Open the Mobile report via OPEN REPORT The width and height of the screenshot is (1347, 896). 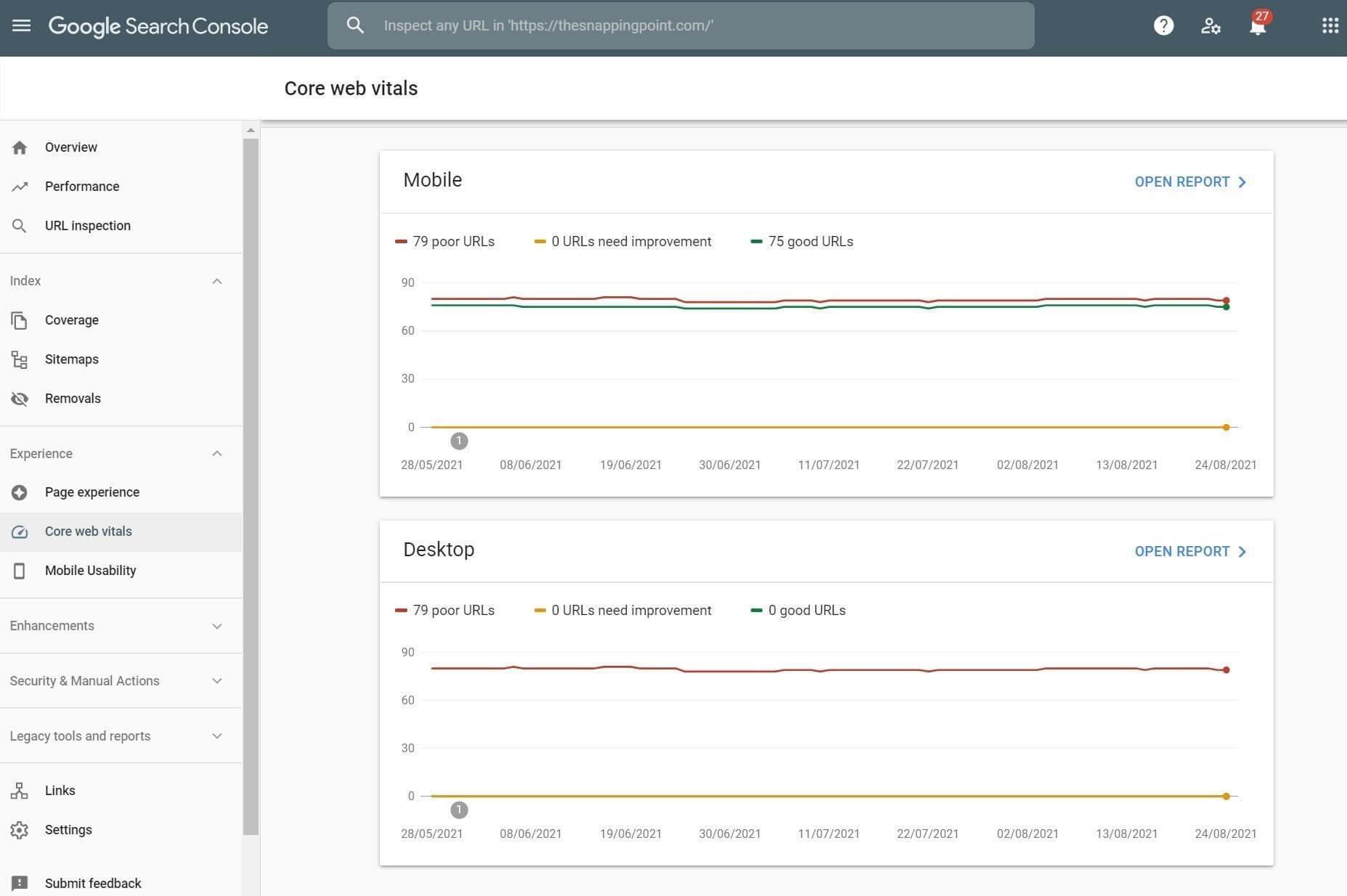coord(1189,182)
